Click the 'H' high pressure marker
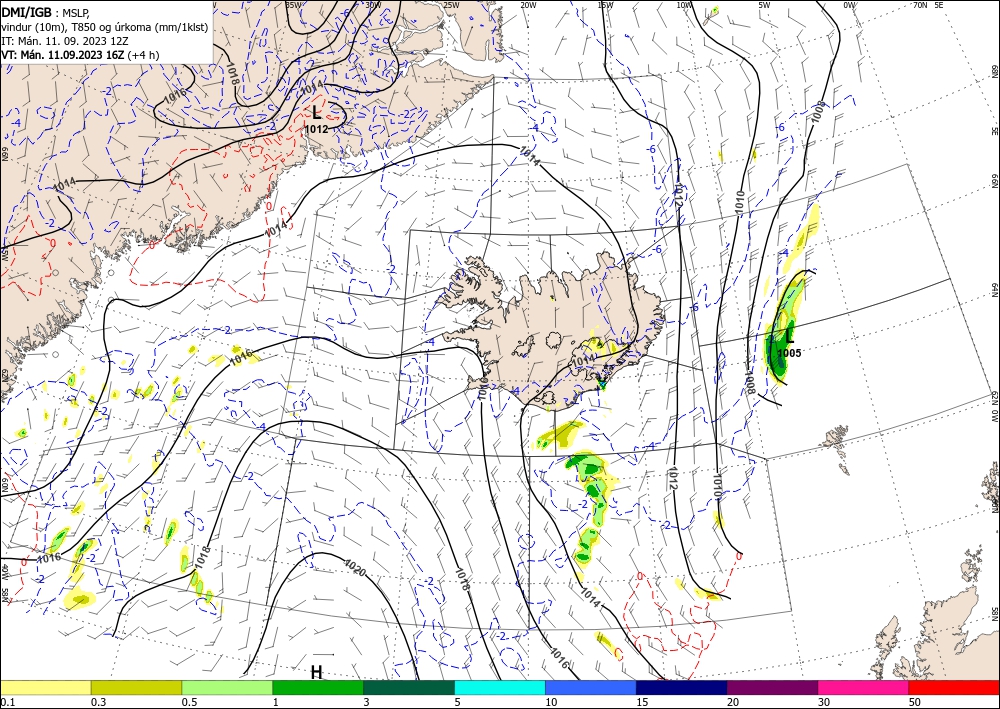Screen dimensions: 1000x709 point(316,673)
